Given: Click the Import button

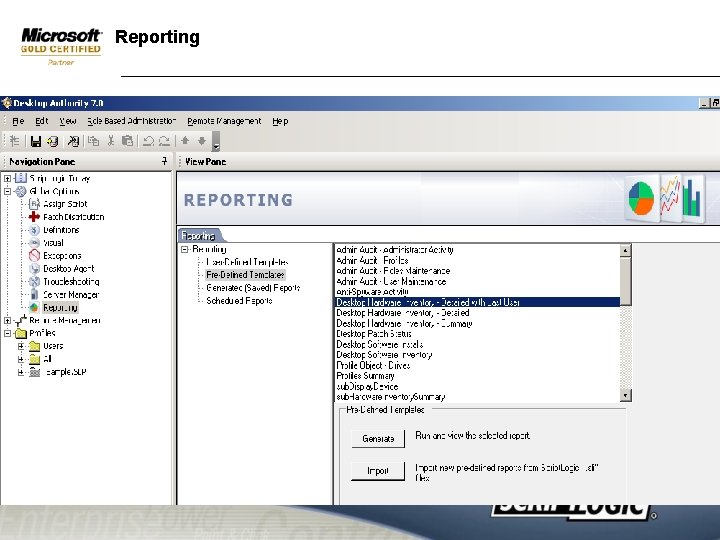Looking at the screenshot, I should (x=378, y=471).
